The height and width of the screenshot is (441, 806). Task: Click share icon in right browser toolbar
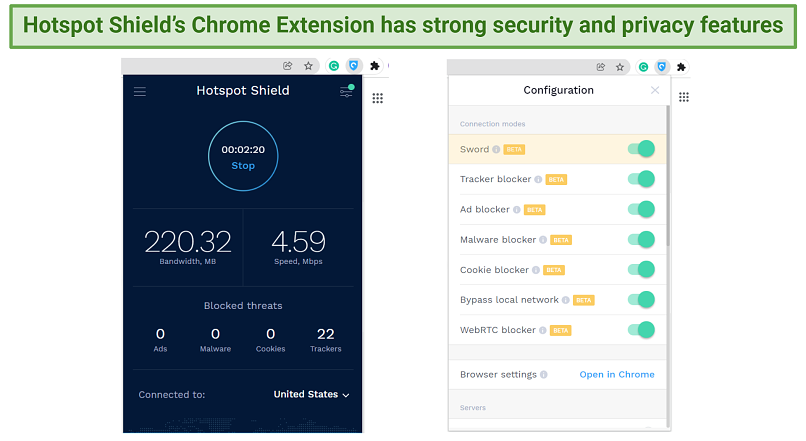coord(600,67)
